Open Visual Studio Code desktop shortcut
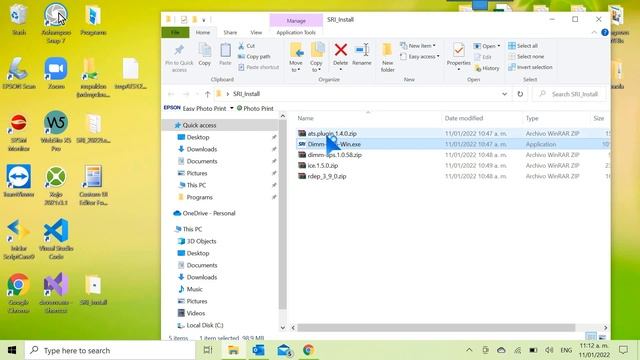Image resolution: width=640 pixels, height=360 pixels. tap(56, 240)
